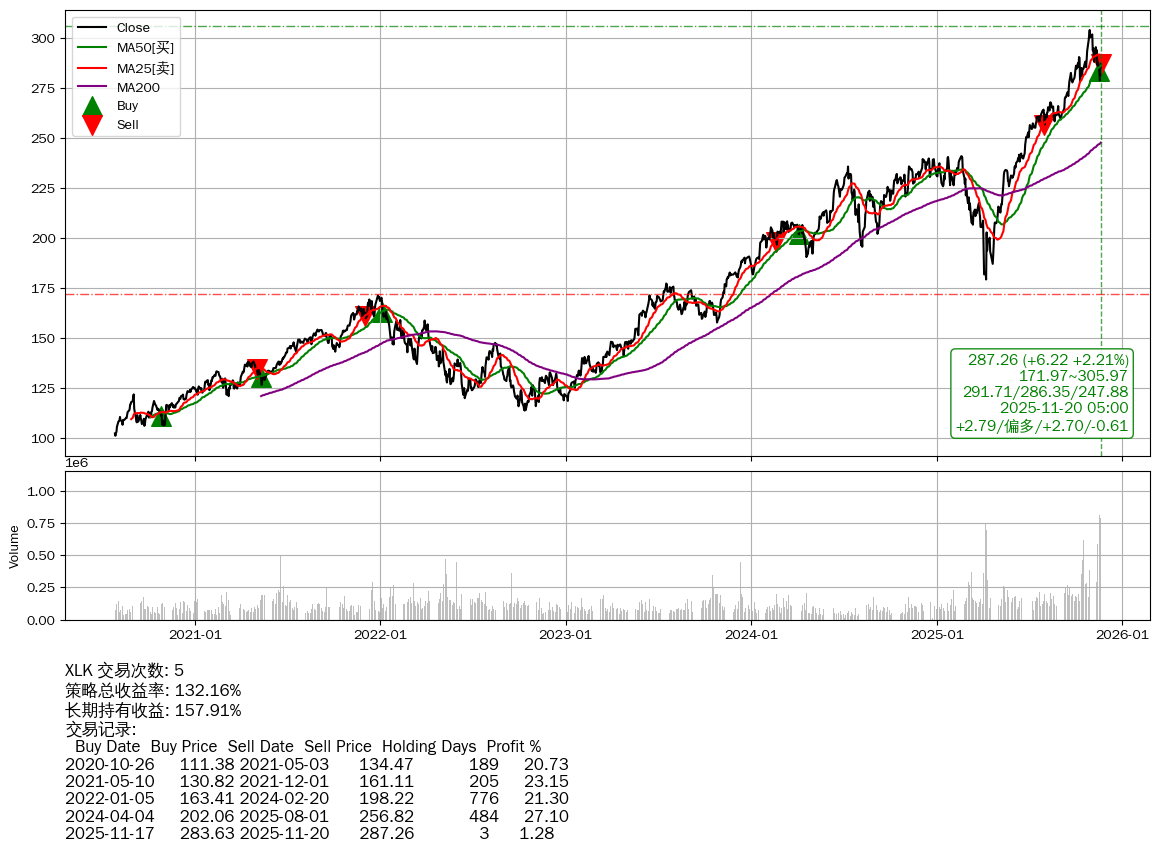
Task: Click the Sell marker from May 2021
Action: point(257,368)
